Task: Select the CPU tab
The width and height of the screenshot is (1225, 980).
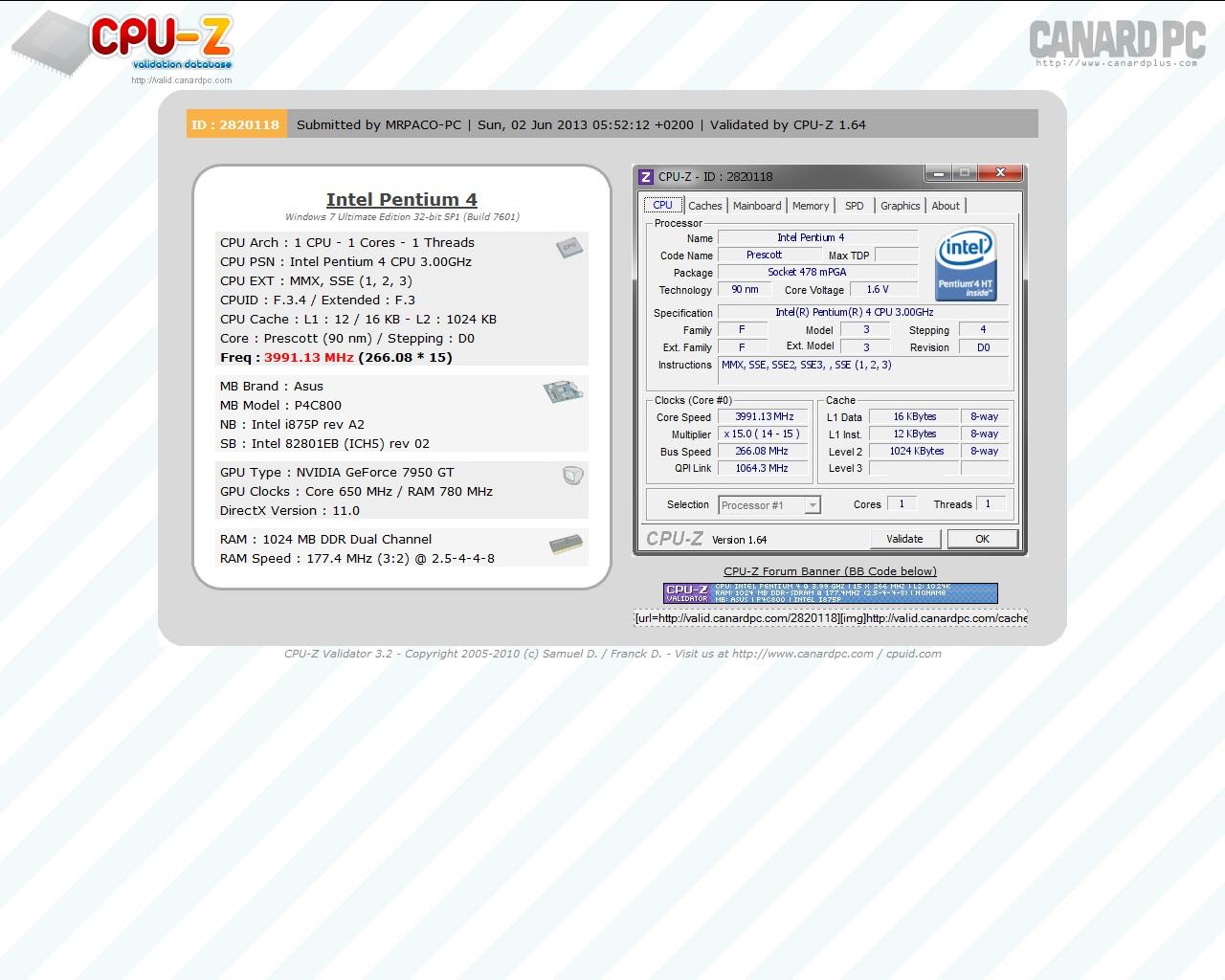Action: (x=662, y=205)
